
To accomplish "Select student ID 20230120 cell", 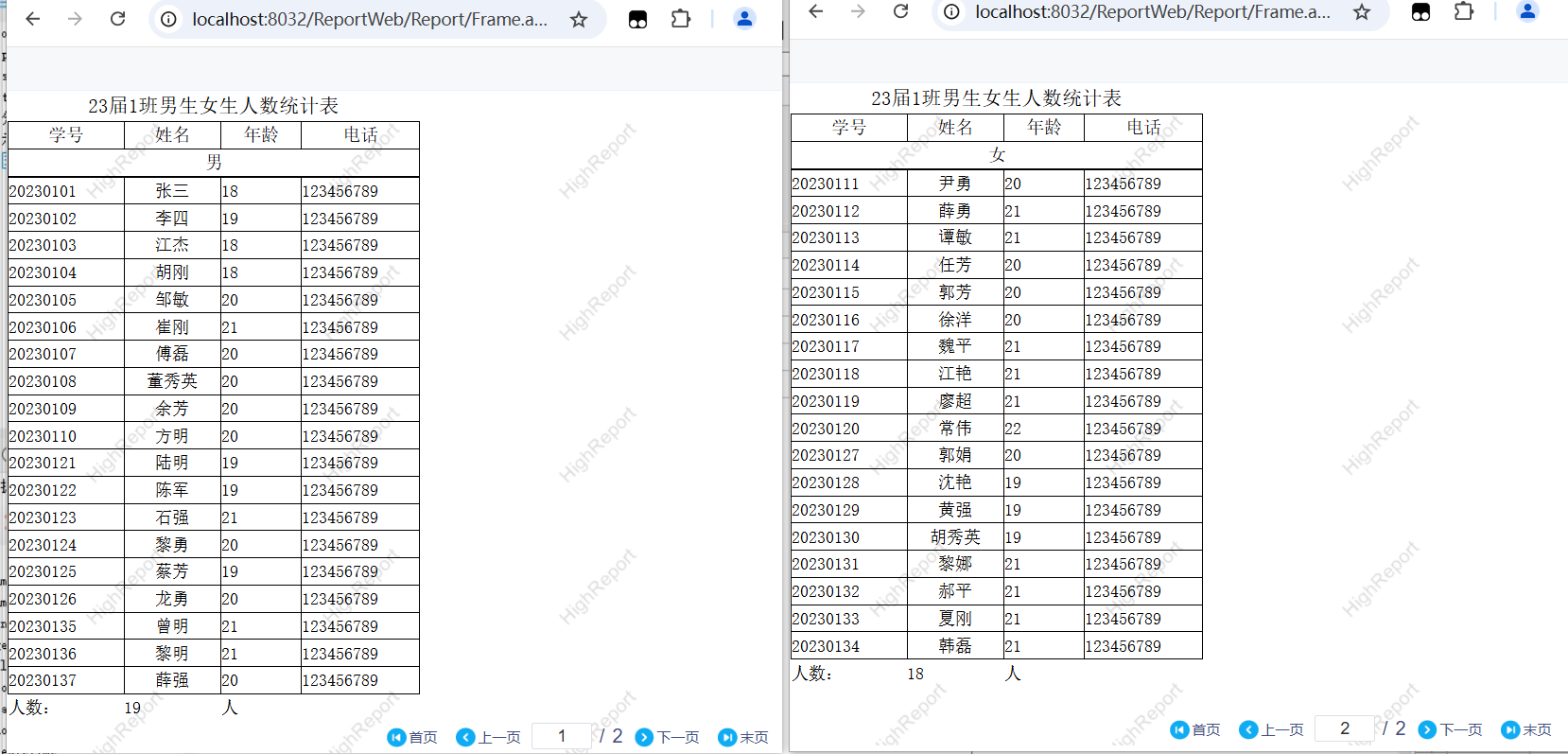I will [849, 429].
